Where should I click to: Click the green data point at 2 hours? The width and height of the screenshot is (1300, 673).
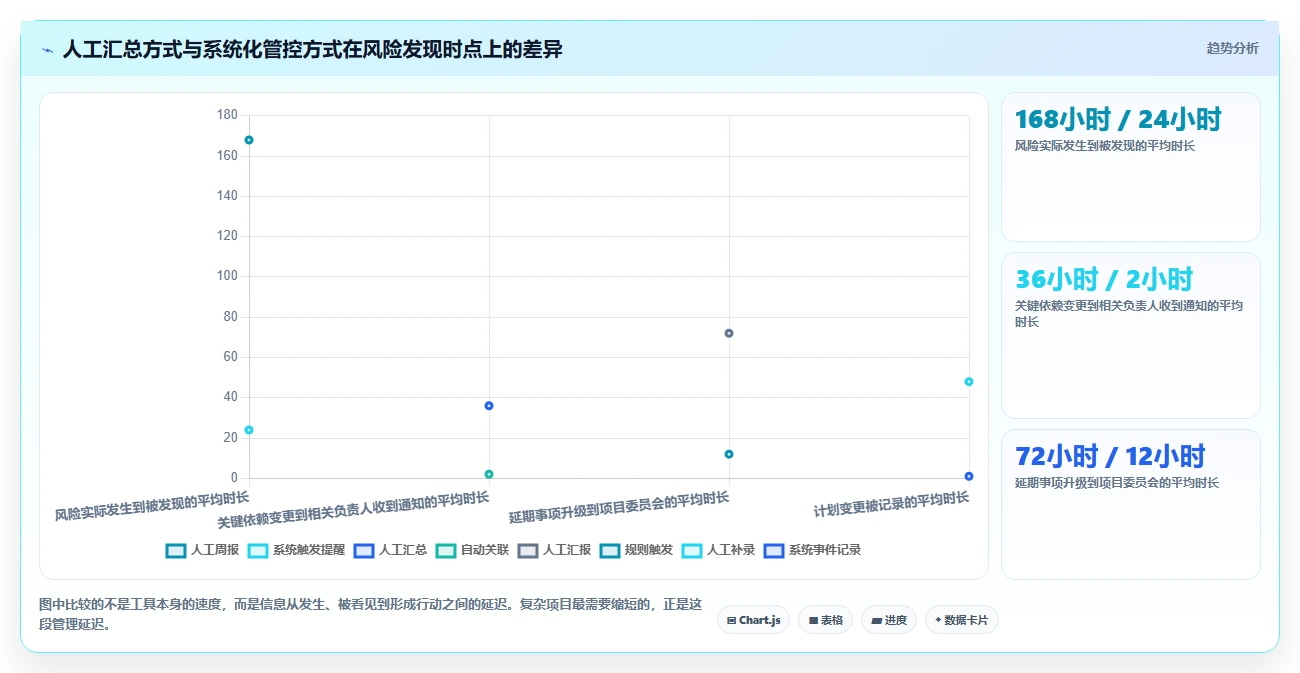pos(489,474)
